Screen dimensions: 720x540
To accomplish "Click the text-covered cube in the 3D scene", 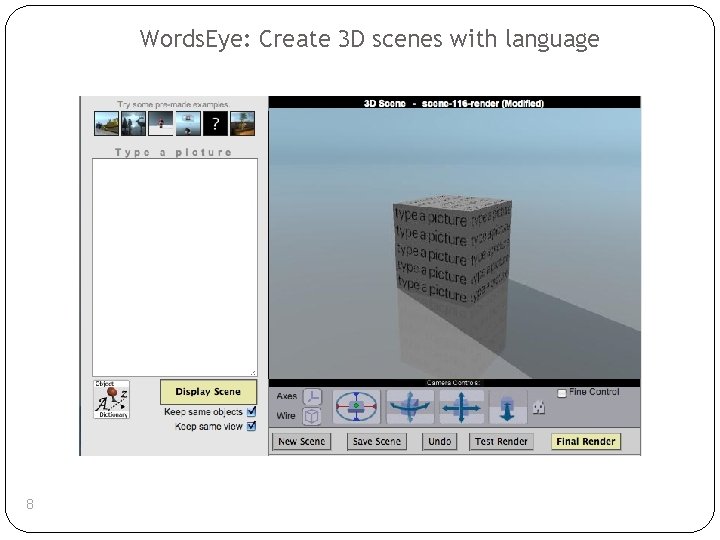I will click(452, 250).
